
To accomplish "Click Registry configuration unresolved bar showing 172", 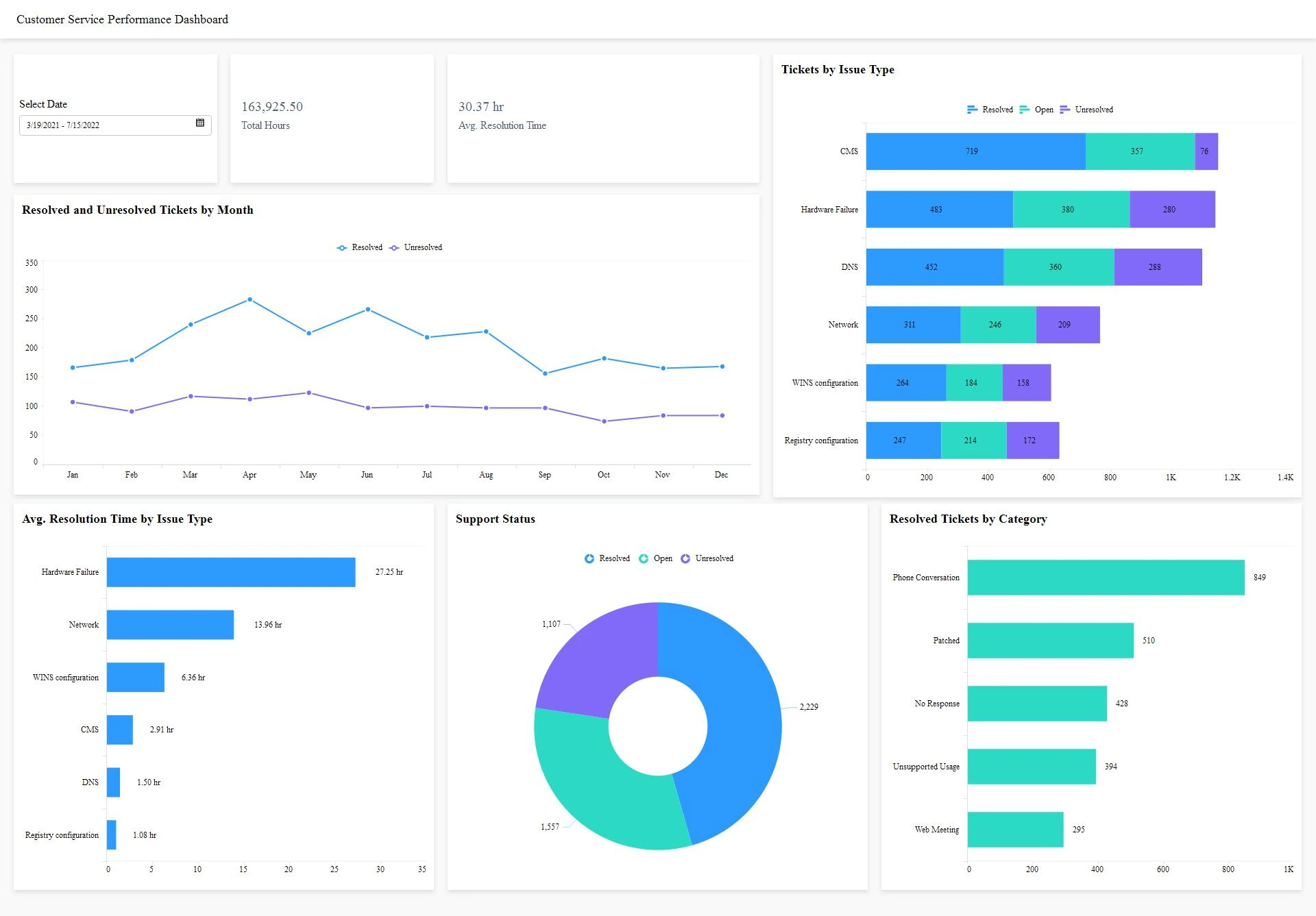I will pos(1033,441).
